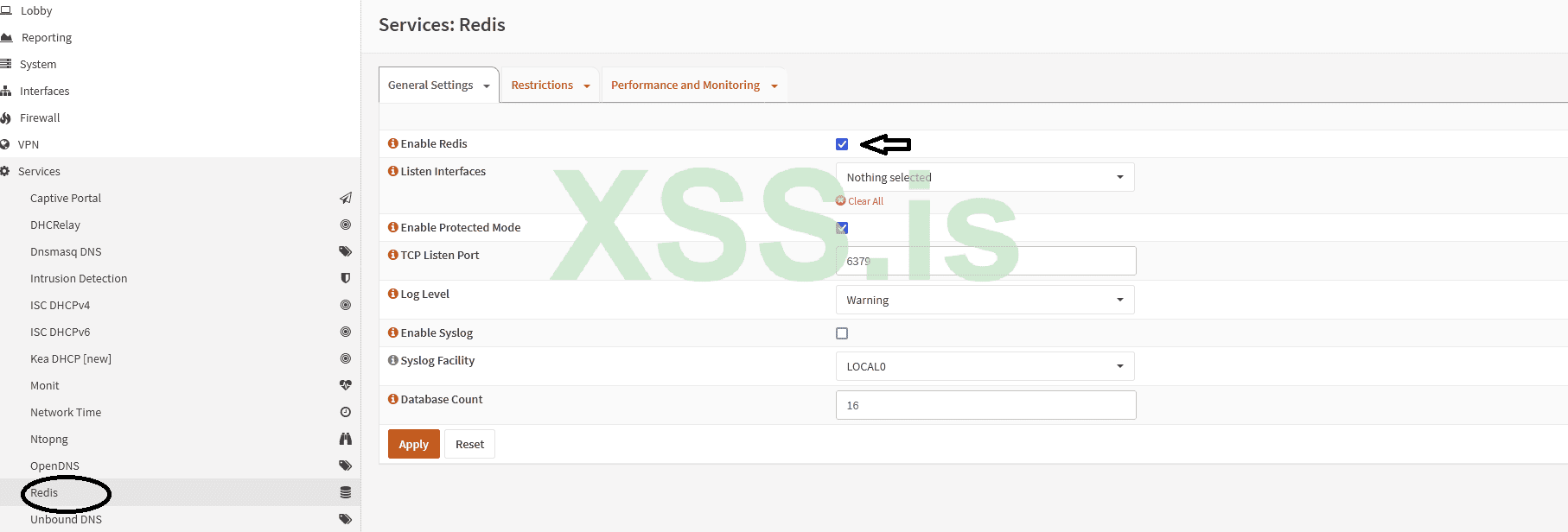
Task: Open Intrusion Detection service page
Action: [x=79, y=278]
